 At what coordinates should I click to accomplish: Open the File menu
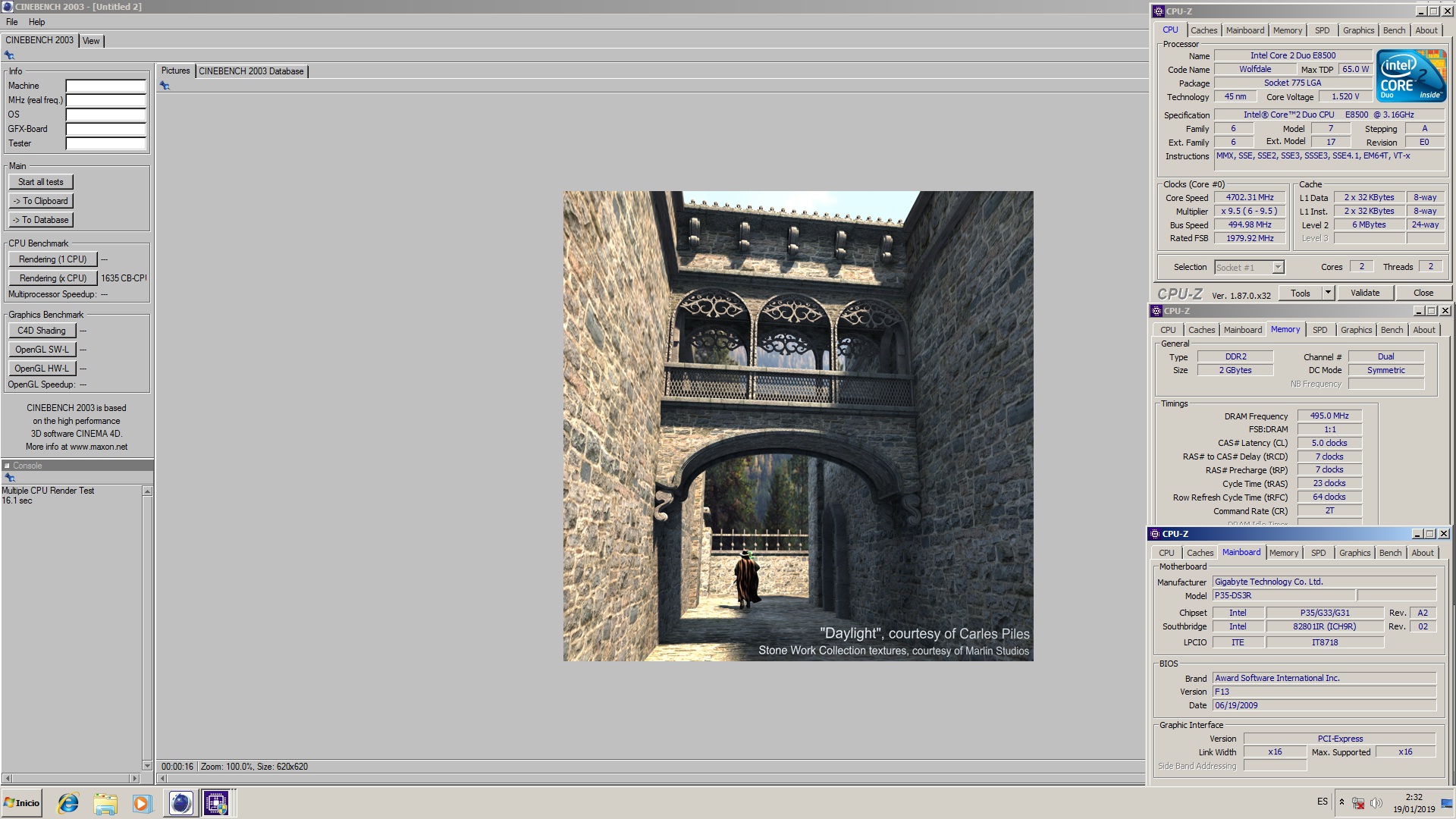pos(12,22)
